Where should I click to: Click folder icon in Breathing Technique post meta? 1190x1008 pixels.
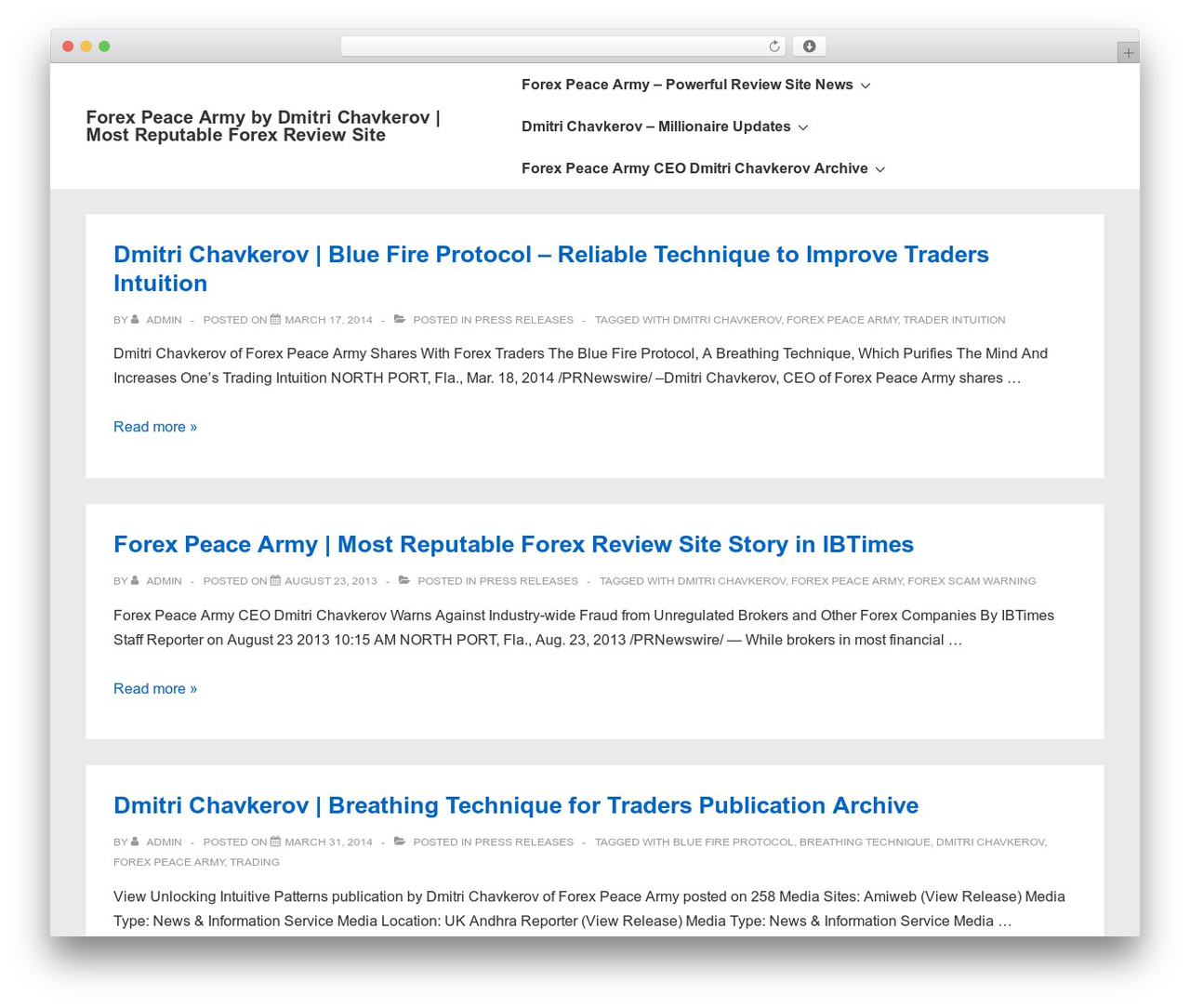click(x=400, y=842)
